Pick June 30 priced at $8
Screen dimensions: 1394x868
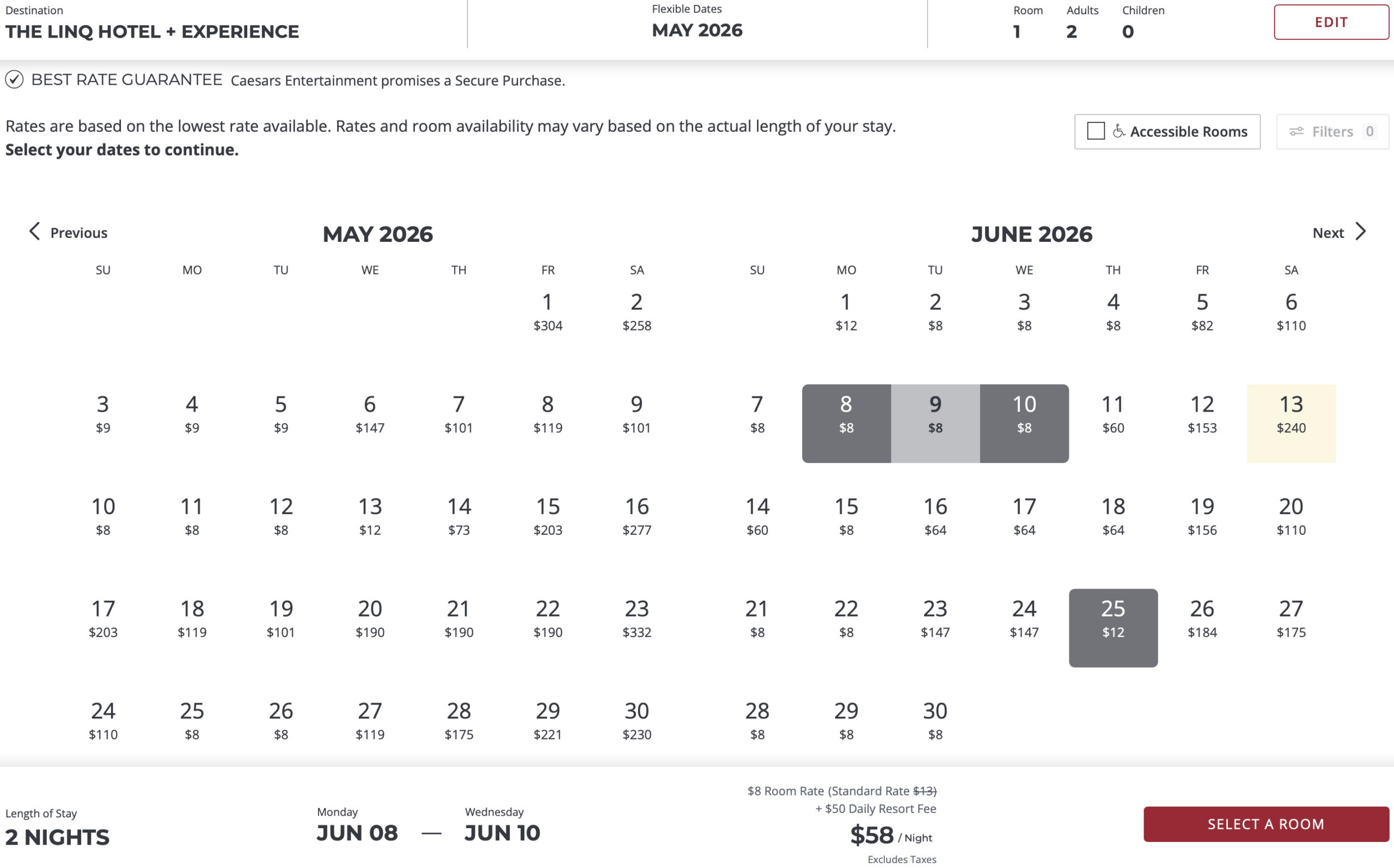[935, 720]
